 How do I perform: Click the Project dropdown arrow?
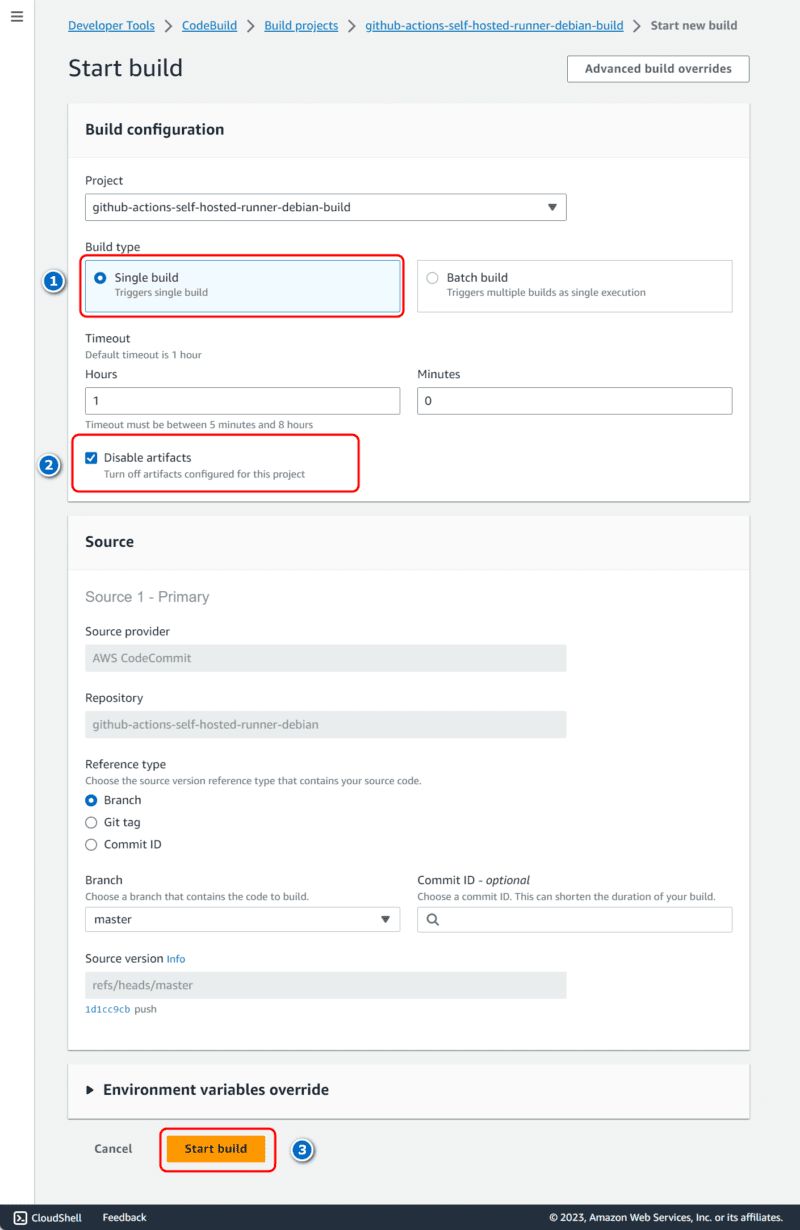click(552, 208)
